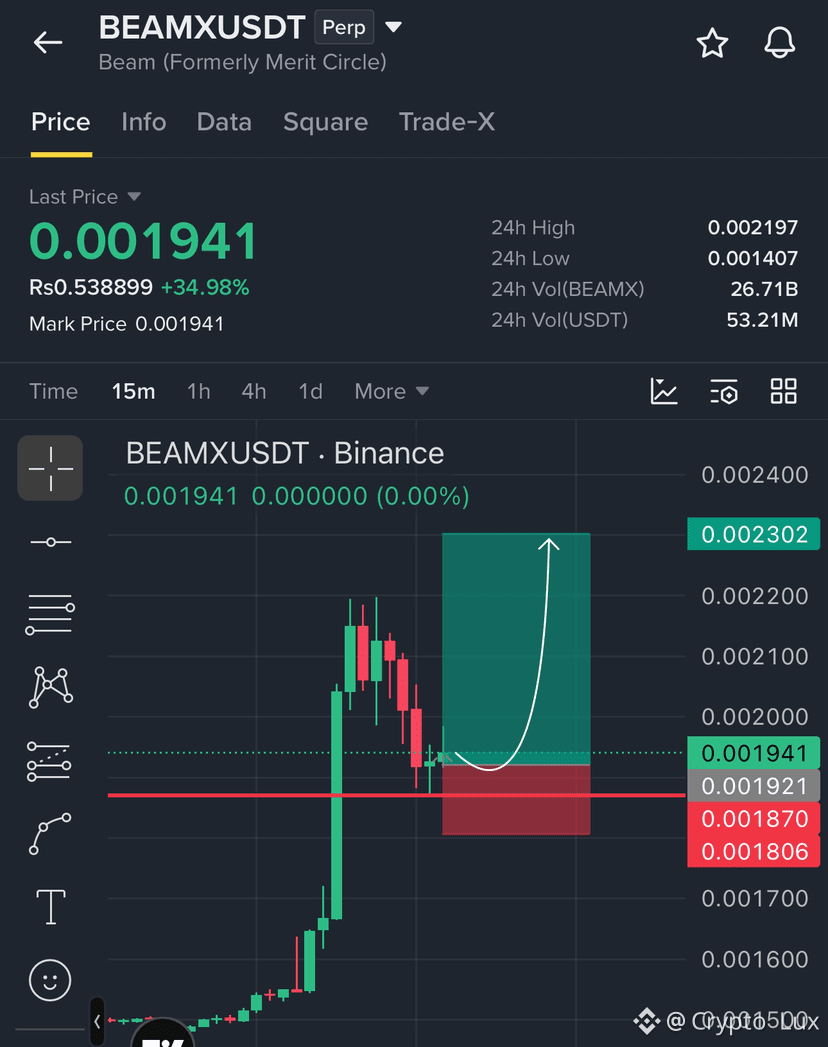Image resolution: width=828 pixels, height=1047 pixels.
Task: Expand the More intervals dropdown
Action: (391, 391)
